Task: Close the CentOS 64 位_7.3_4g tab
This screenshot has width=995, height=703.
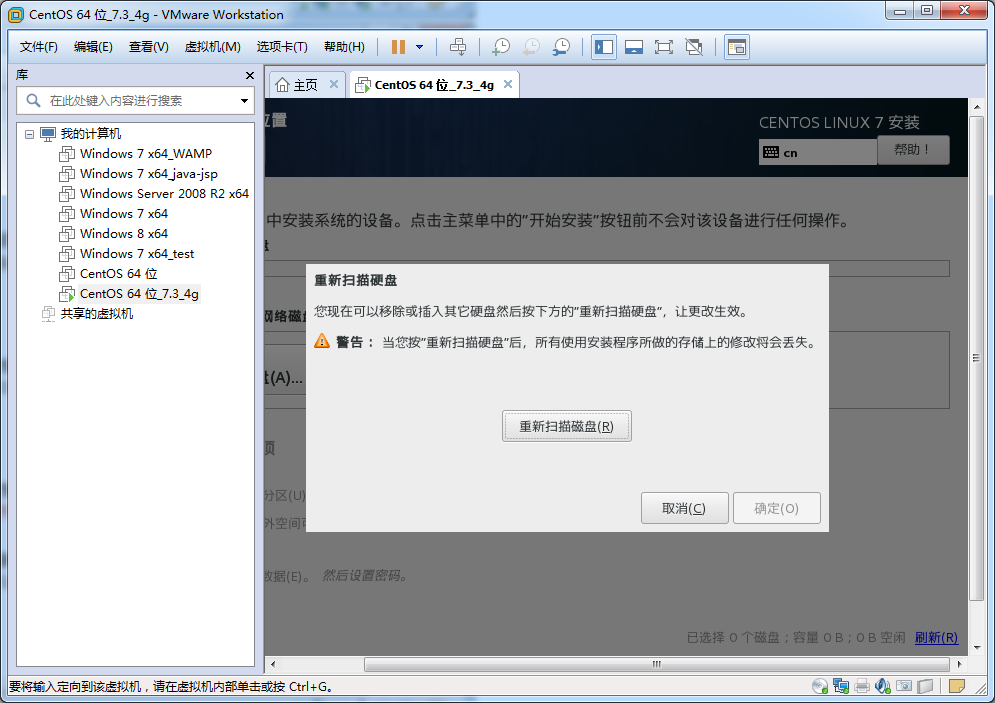Action: tap(508, 84)
